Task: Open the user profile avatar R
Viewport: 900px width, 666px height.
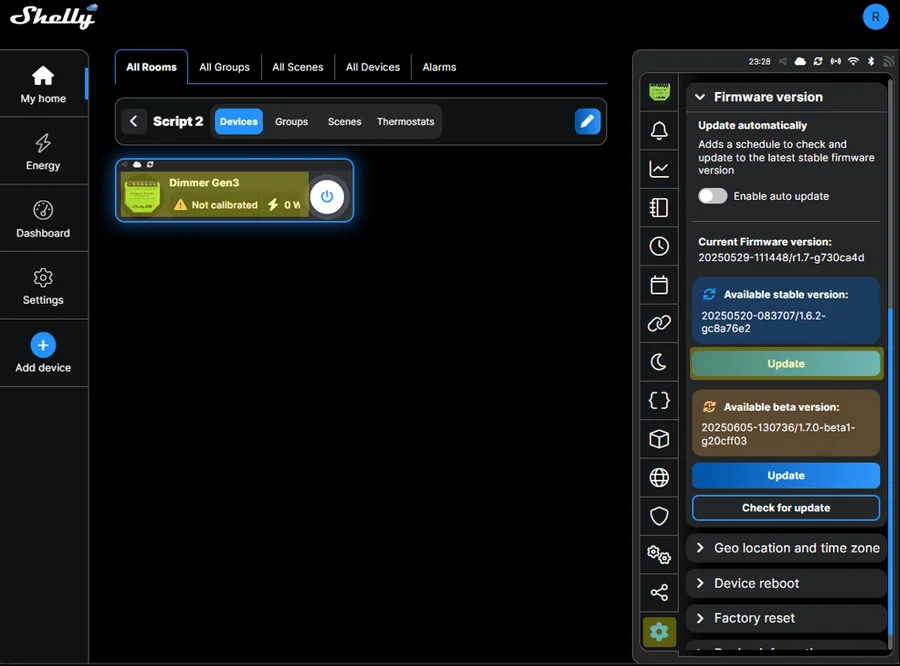Action: 875,17
